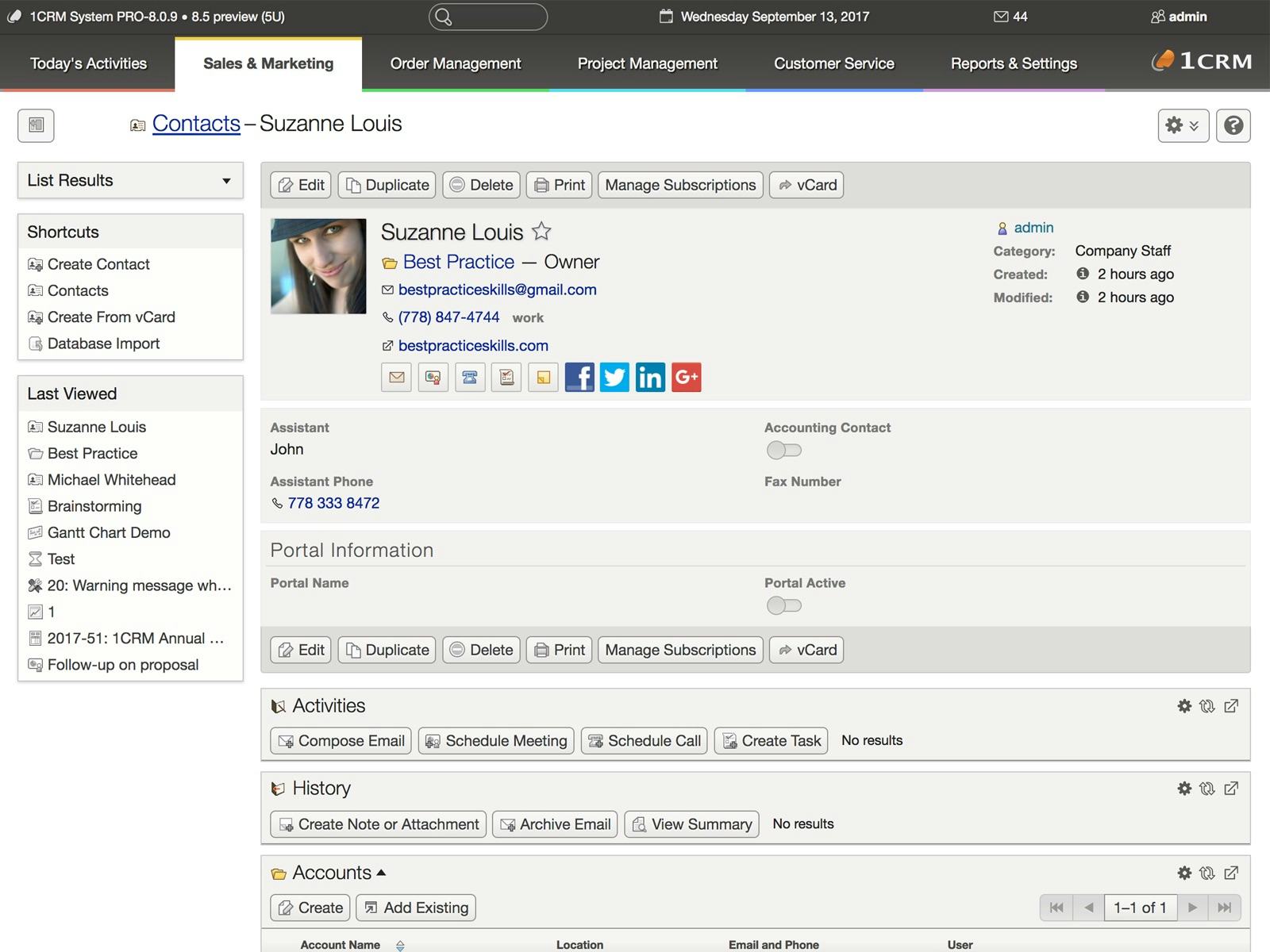This screenshot has height=952, width=1270.
Task: Click the Activities panel gear icon
Action: pyautogui.click(x=1184, y=706)
